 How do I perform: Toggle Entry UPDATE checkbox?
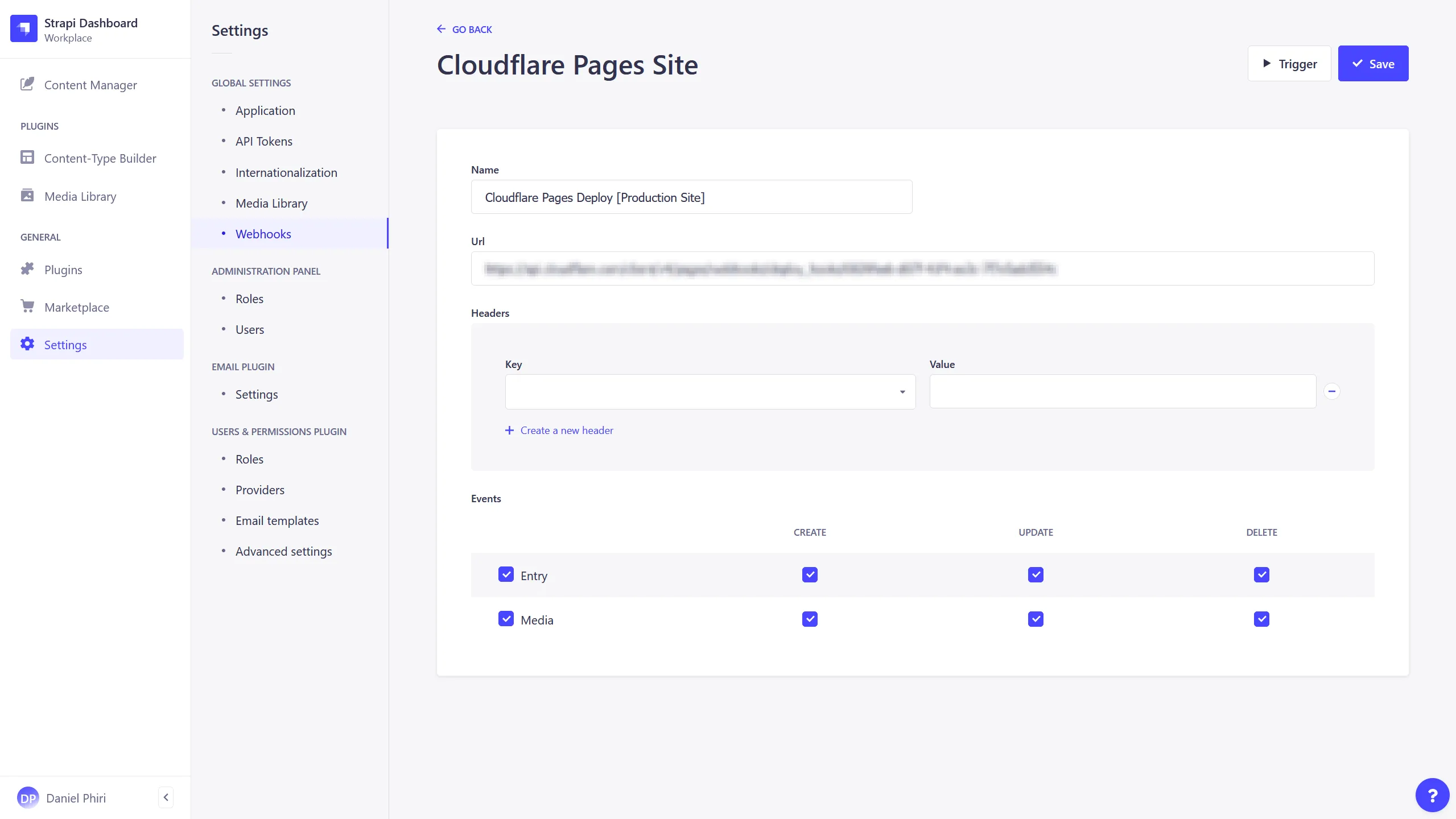pos(1036,574)
